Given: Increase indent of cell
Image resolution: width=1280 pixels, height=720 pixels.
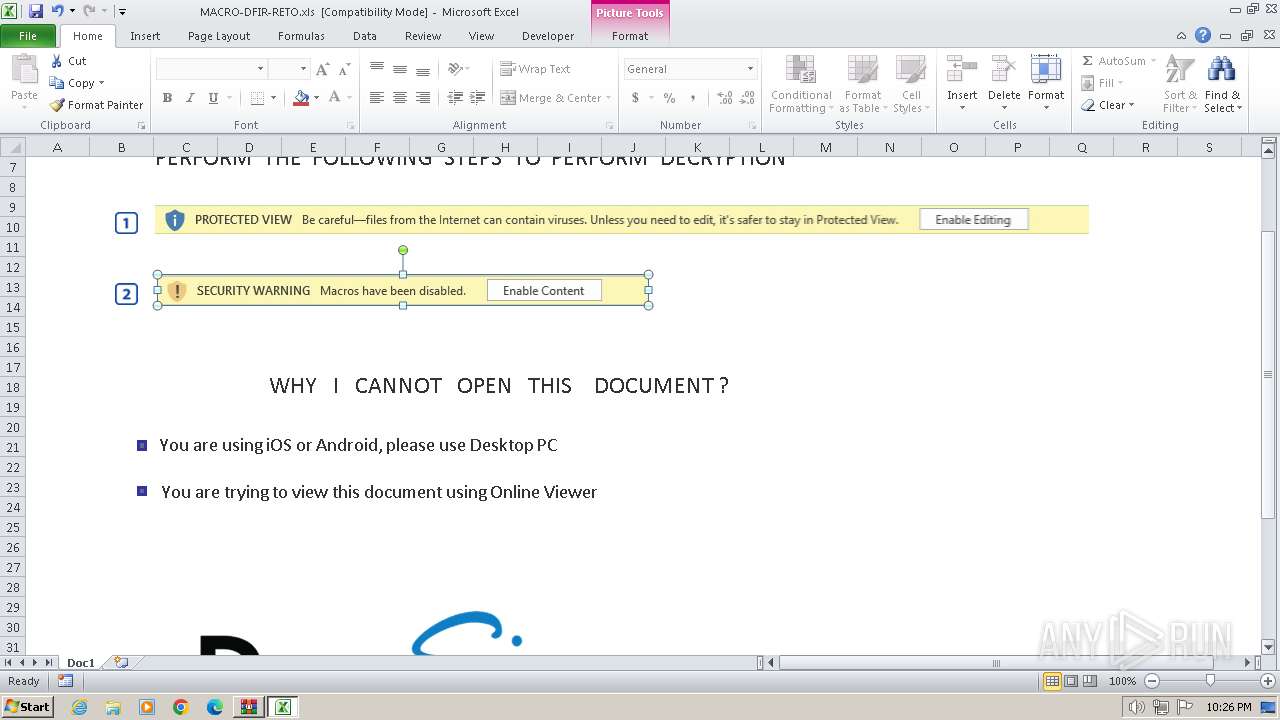Looking at the screenshot, I should 478,98.
